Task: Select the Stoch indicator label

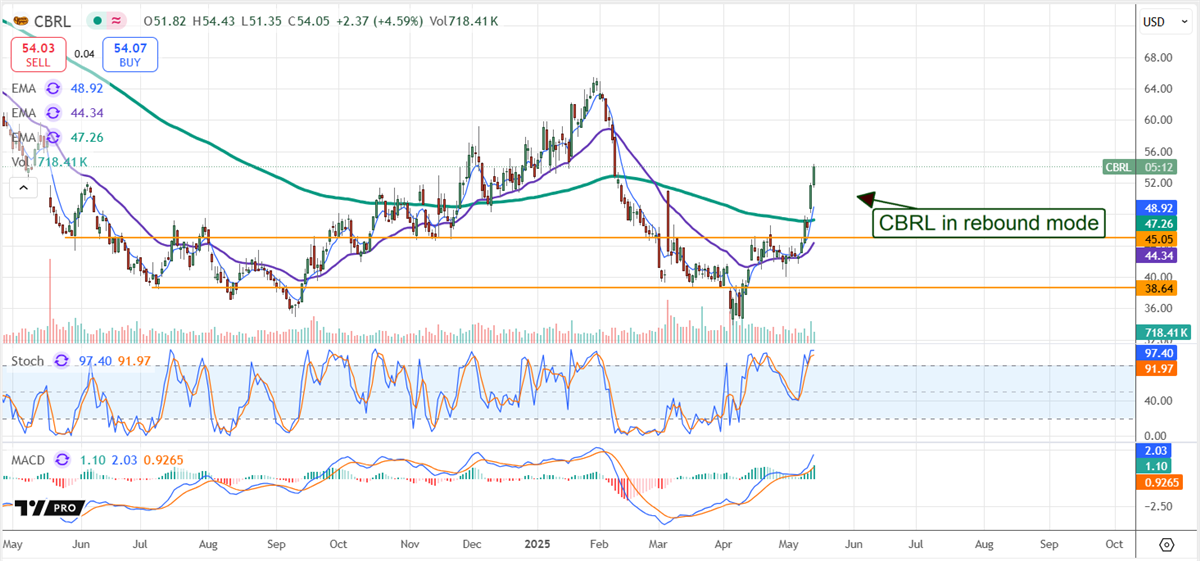Action: tap(28, 360)
